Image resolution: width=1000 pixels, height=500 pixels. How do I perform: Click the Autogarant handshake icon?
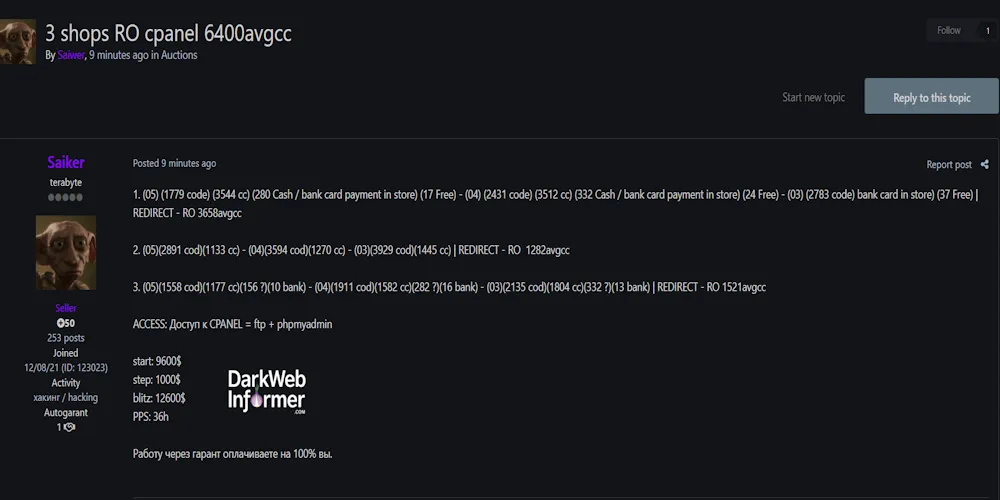(69, 427)
